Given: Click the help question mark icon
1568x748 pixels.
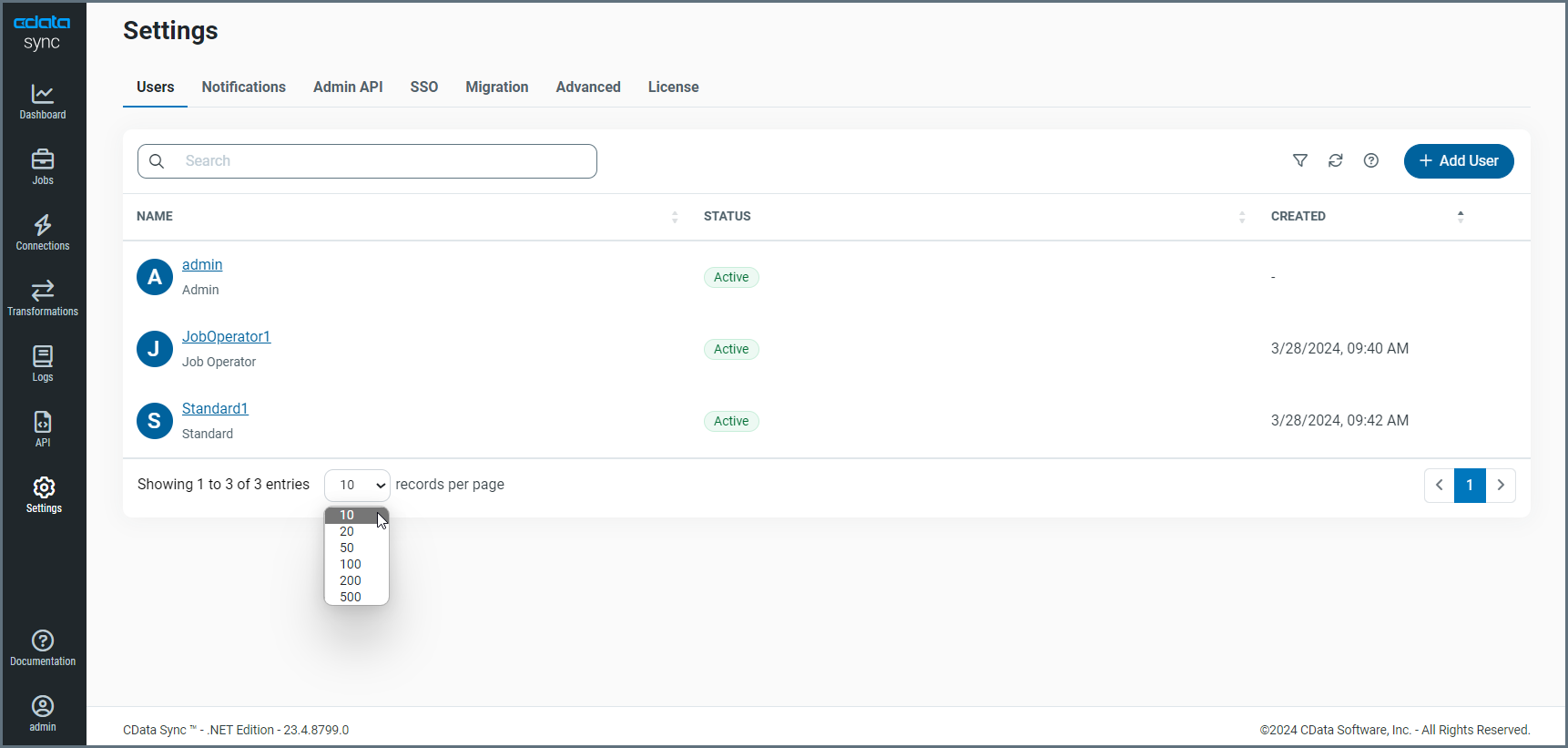Looking at the screenshot, I should 1371,161.
